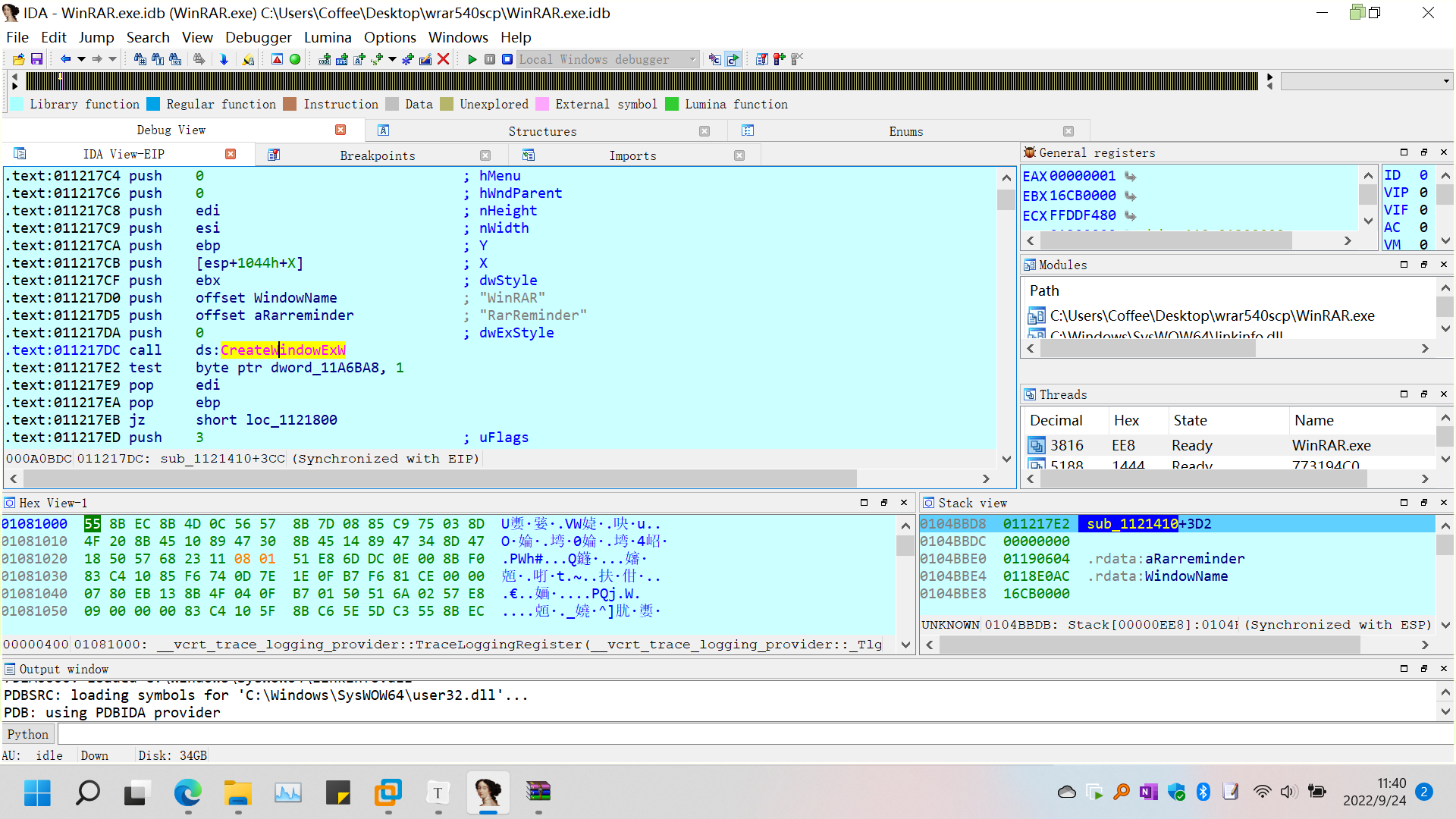
Task: Click the Regular function color swatch
Action: [153, 104]
